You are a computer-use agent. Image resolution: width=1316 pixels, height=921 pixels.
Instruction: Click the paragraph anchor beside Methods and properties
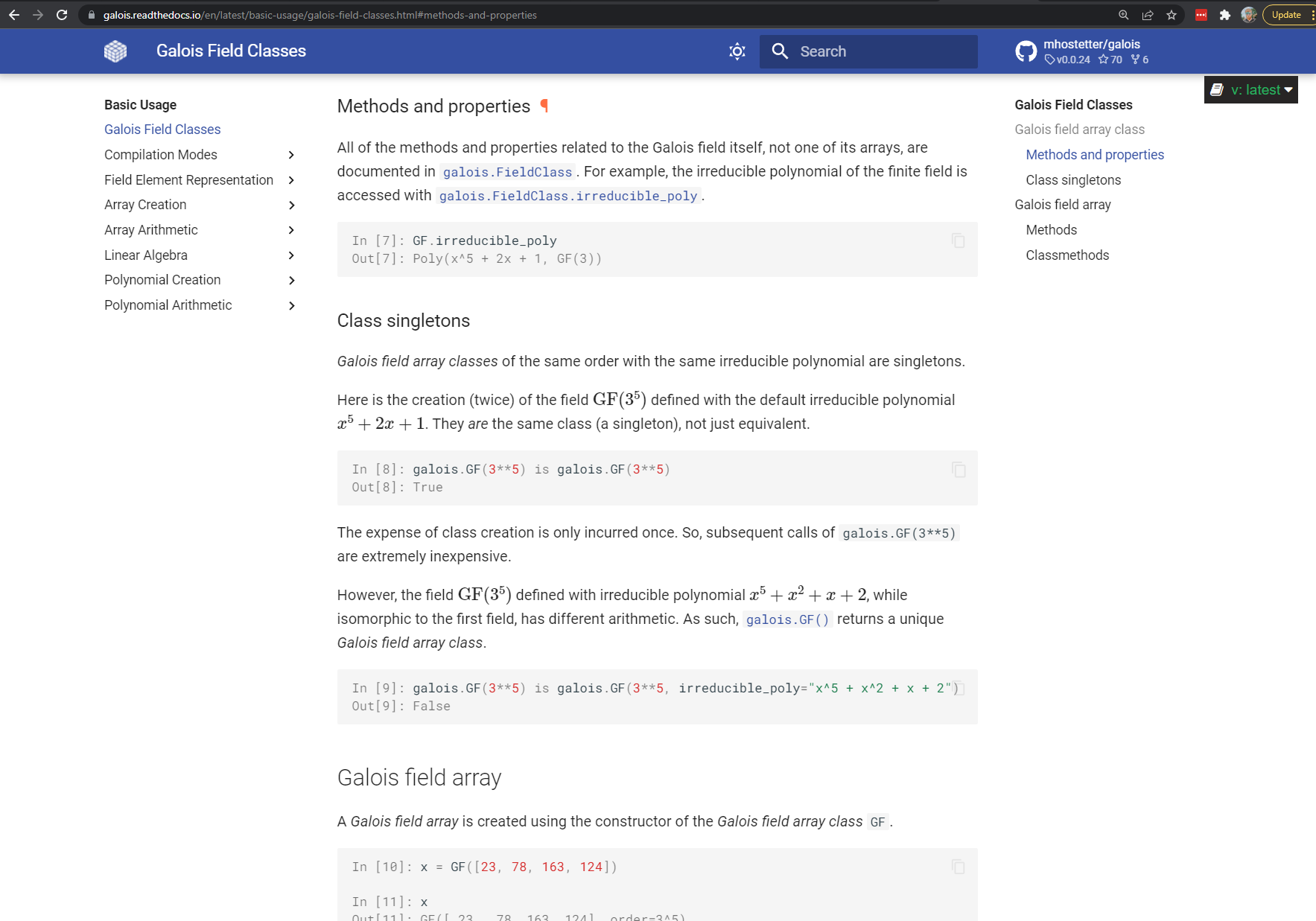pyautogui.click(x=546, y=106)
